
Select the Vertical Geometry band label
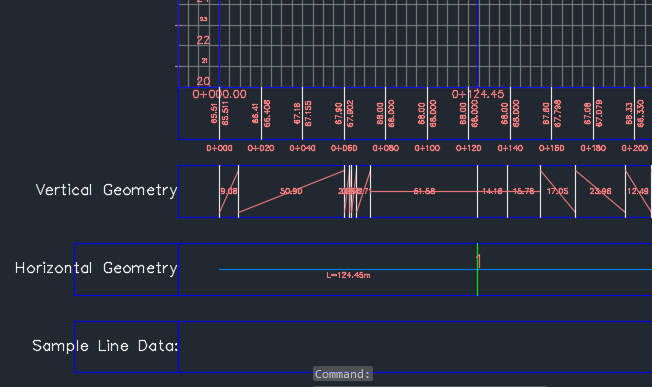tap(106, 190)
